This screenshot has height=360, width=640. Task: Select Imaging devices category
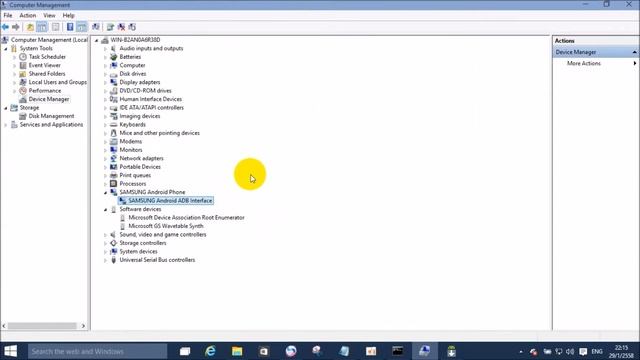[x=140, y=116]
